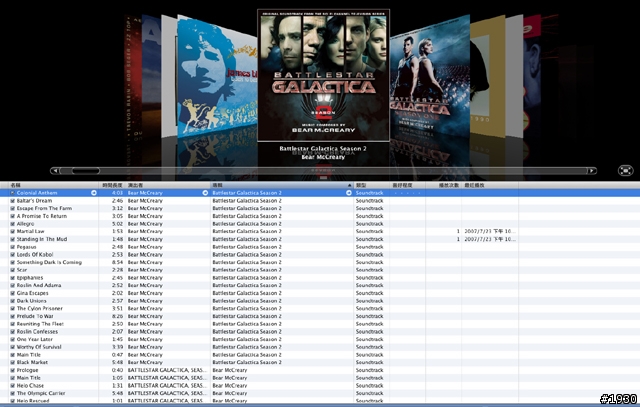The image size is (640, 407).
Task: Uncheck the Escape From The Farm checkbox
Action: pos(12,208)
